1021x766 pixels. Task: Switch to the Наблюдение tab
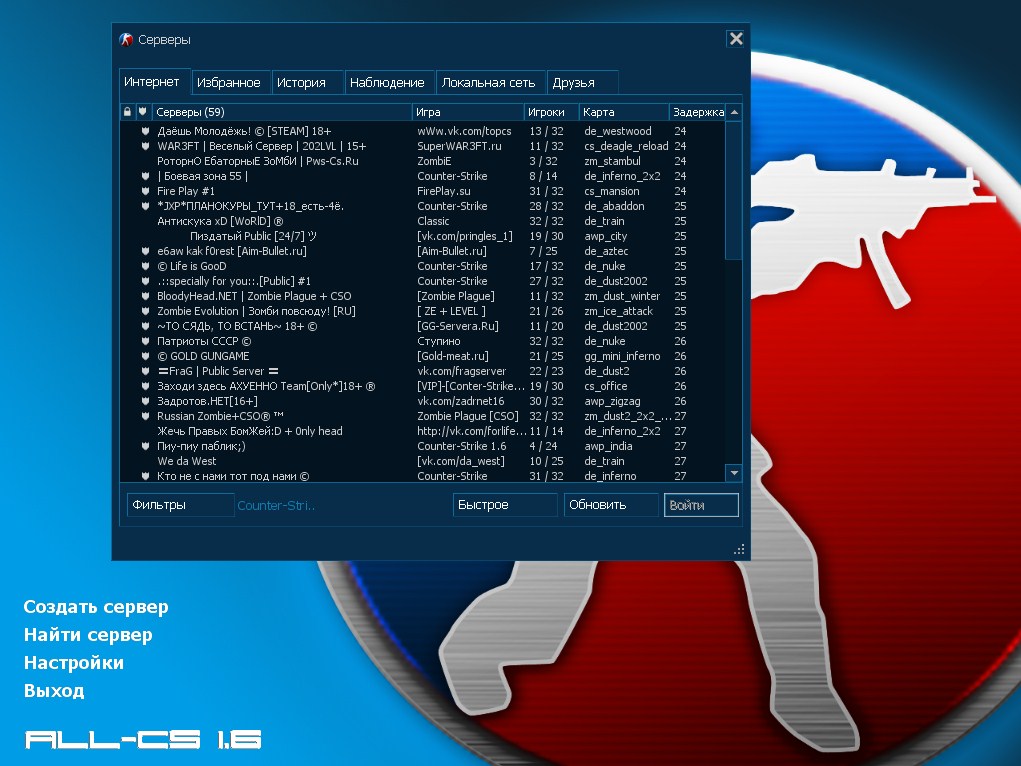tap(389, 83)
